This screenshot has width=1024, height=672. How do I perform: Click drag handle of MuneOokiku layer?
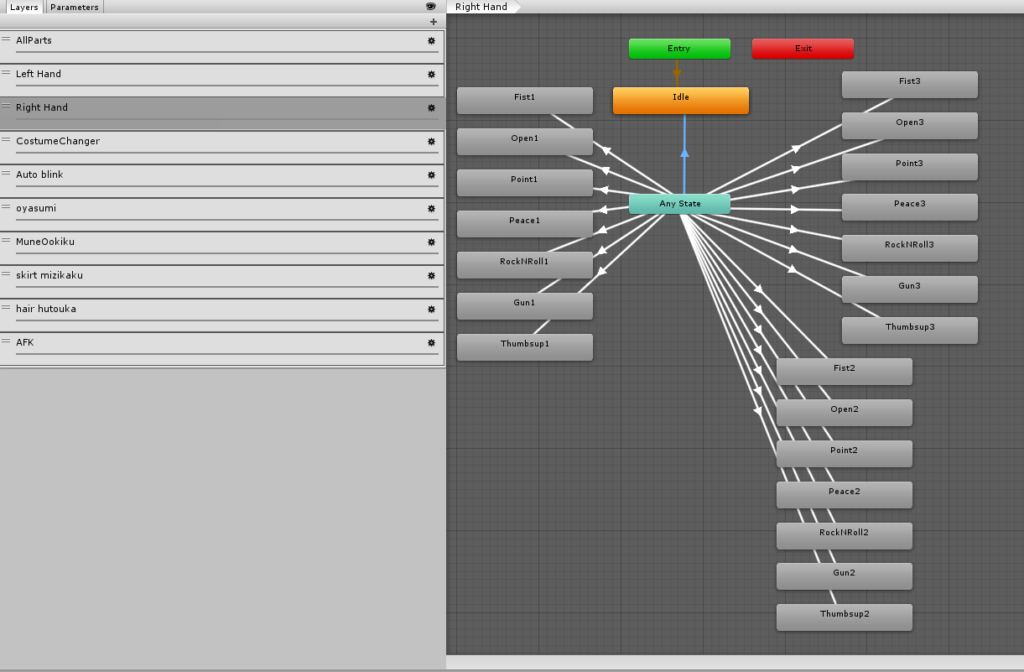click(6, 241)
